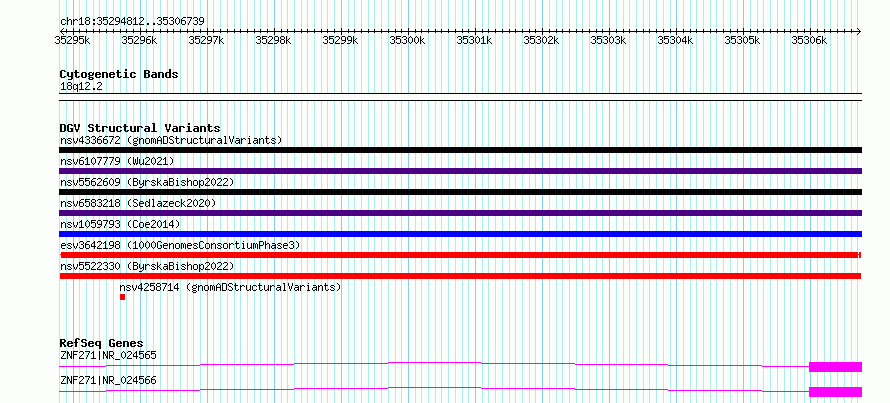
Task: Click the 35301k ruler tick label
Action: (x=474, y=40)
